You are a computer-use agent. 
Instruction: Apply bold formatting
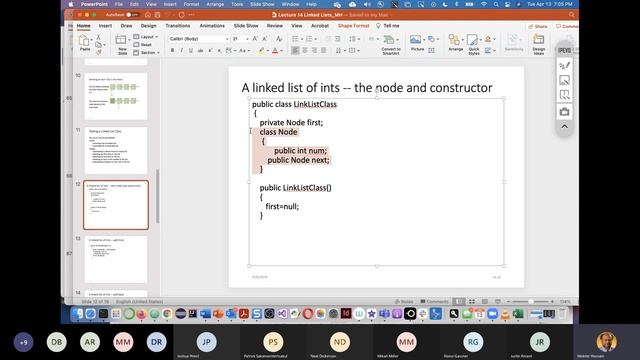tap(172, 51)
